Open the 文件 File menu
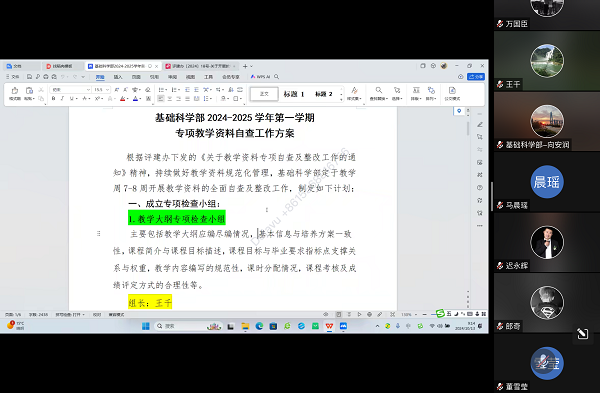This screenshot has width=600, height=393. (x=13, y=77)
